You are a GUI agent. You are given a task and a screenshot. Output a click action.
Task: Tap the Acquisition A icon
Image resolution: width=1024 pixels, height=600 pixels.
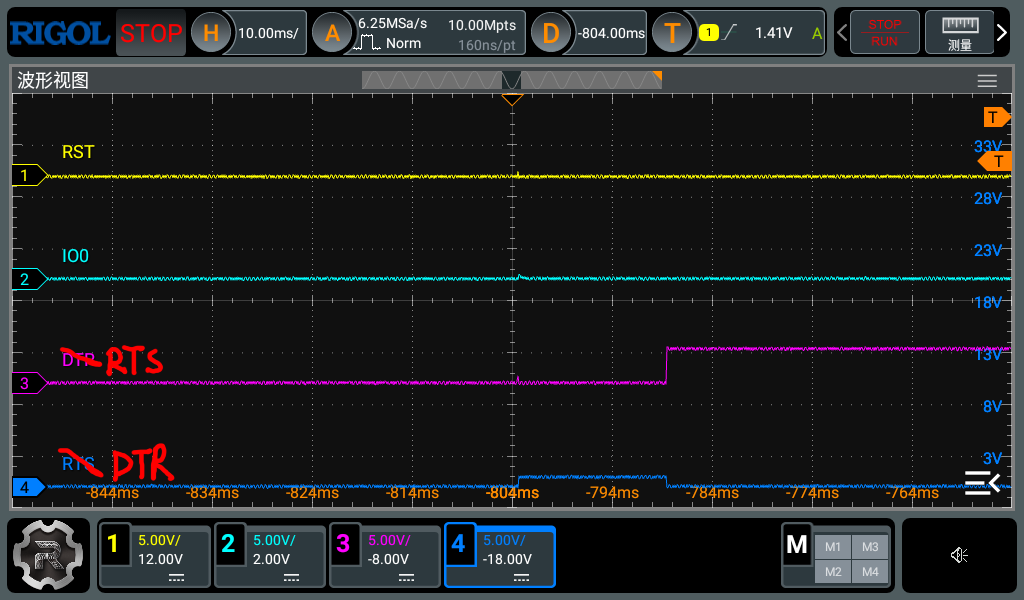coord(332,33)
